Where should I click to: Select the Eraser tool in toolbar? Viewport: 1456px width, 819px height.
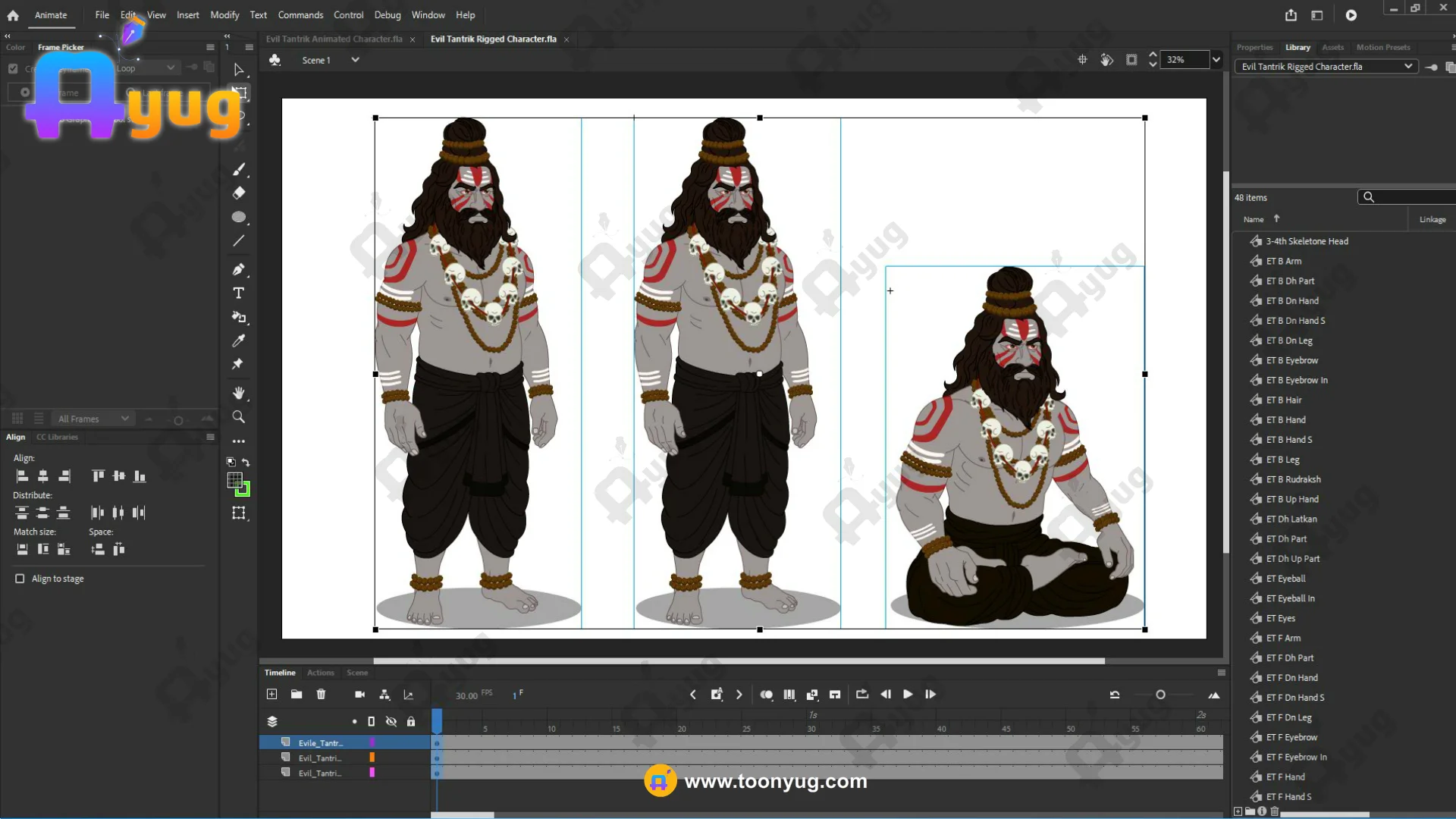click(x=238, y=193)
